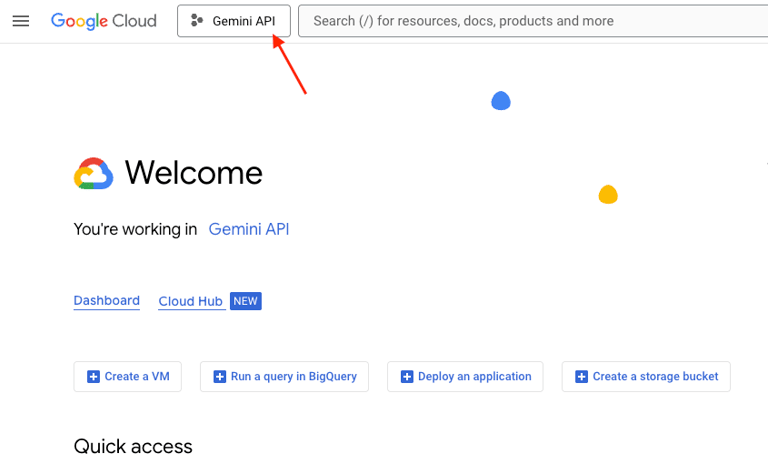Click the 'You're working in' text
Screen dimensions: 768x464
[x=135, y=229]
